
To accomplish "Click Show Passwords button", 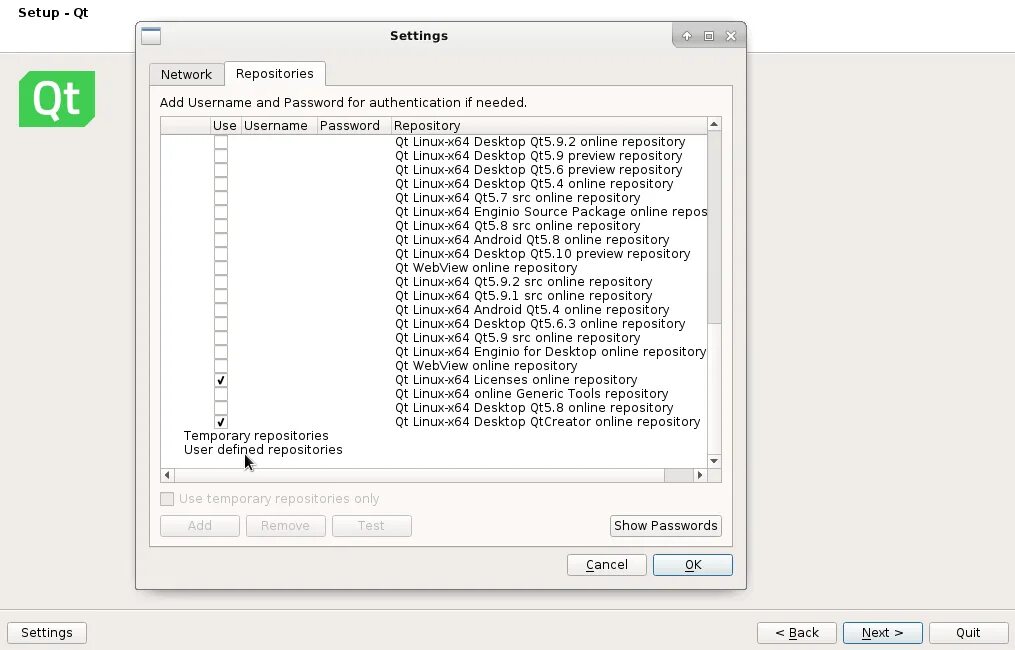I will point(665,526).
